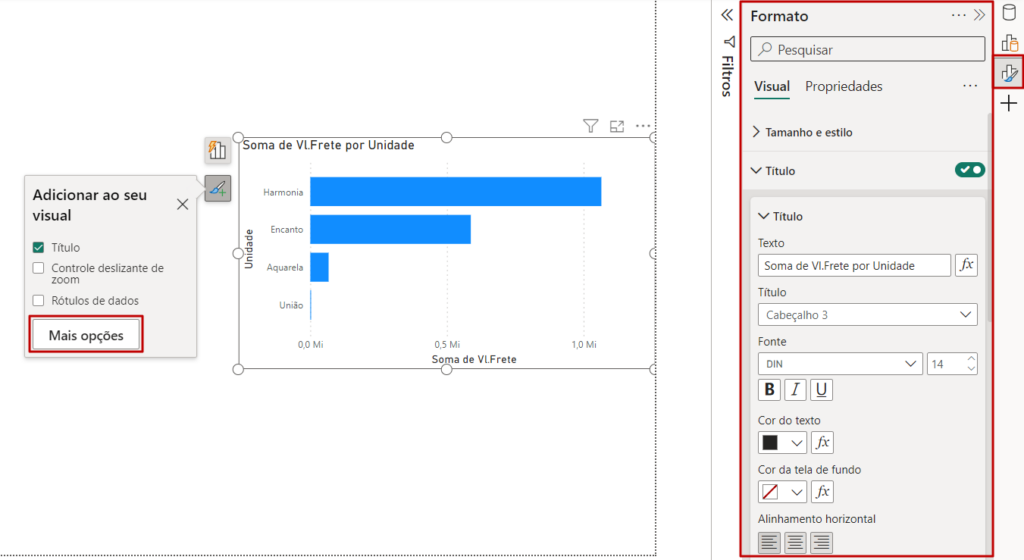Image resolution: width=1024 pixels, height=560 pixels.
Task: Apply italic formatting to title
Action: 795,390
